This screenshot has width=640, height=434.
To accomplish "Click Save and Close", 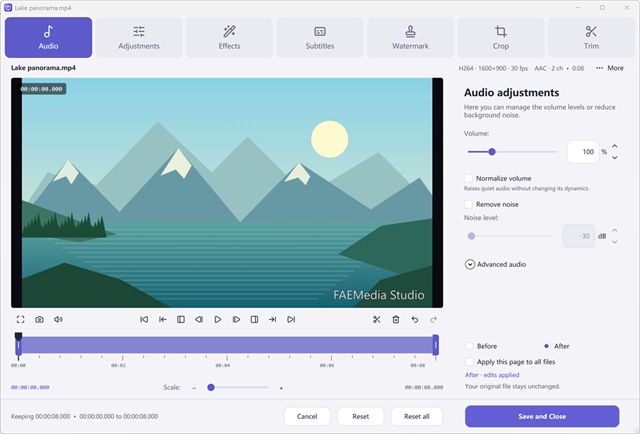I will 542,416.
